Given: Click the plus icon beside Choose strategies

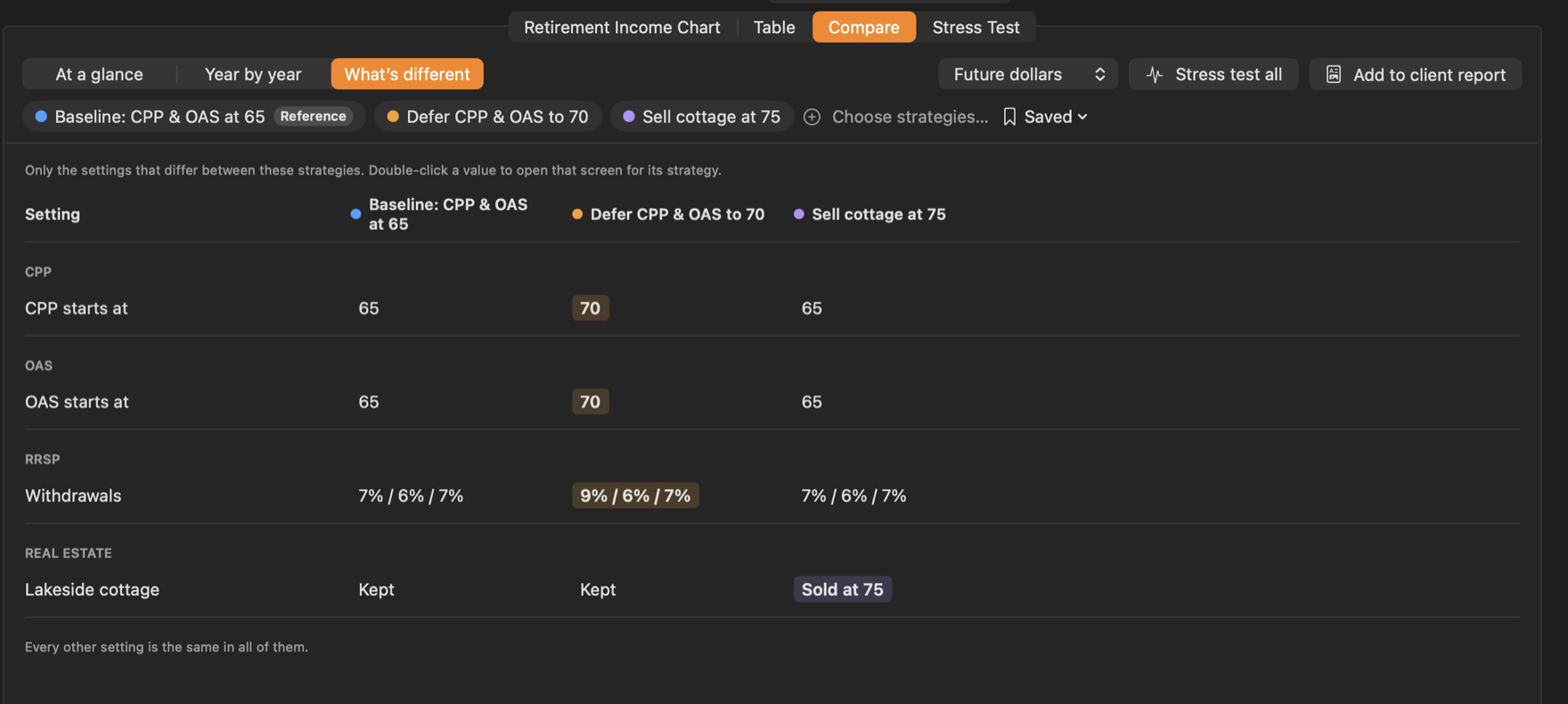Looking at the screenshot, I should tap(812, 117).
